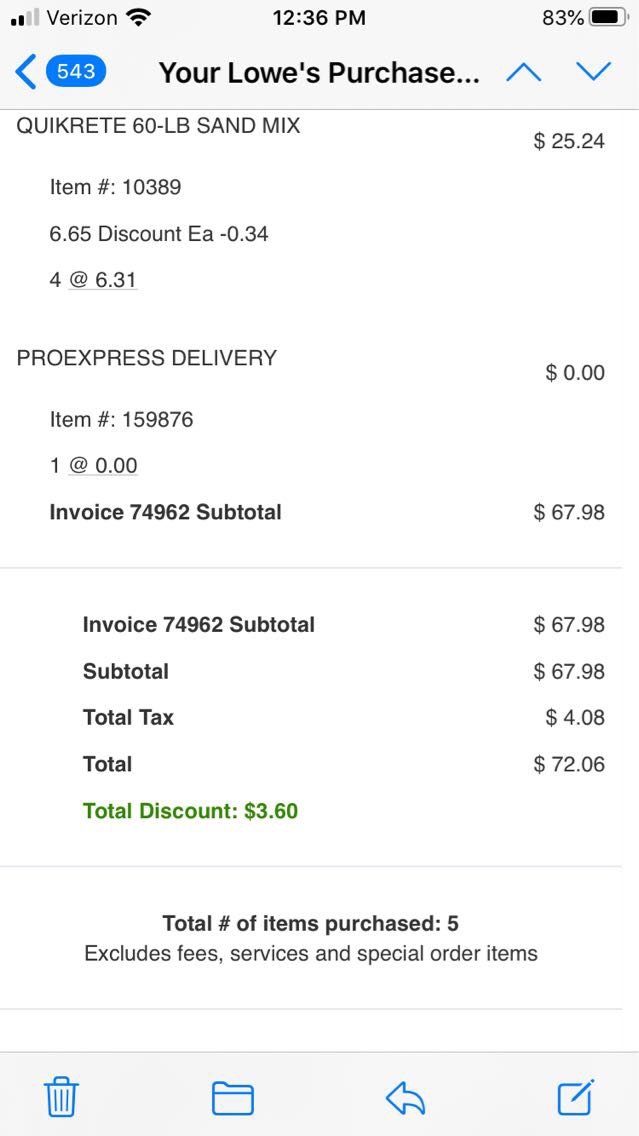Tap the green Total Discount text
The width and height of the screenshot is (639, 1136).
[190, 811]
